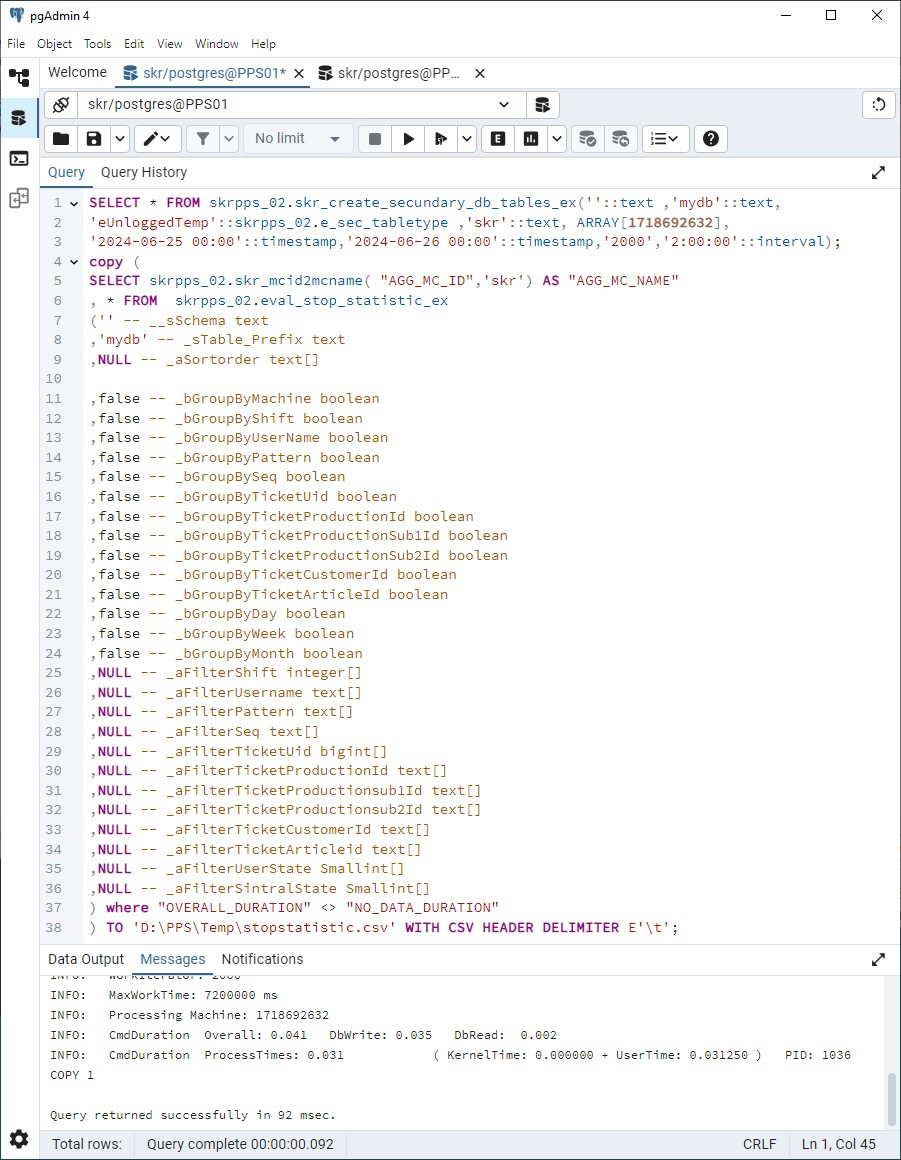Image resolution: width=901 pixels, height=1160 pixels.
Task: Open the filter options dropdown arrow
Action: pyautogui.click(x=229, y=138)
